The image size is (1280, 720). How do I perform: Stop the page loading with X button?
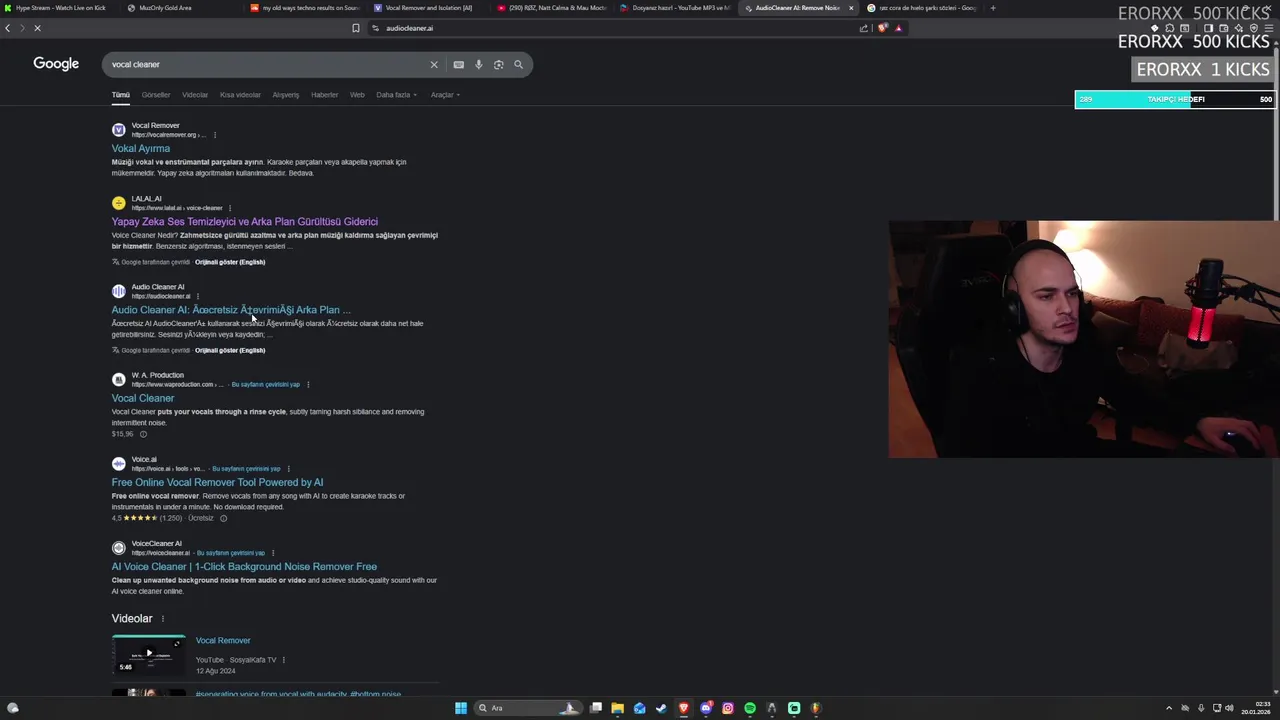point(37,28)
